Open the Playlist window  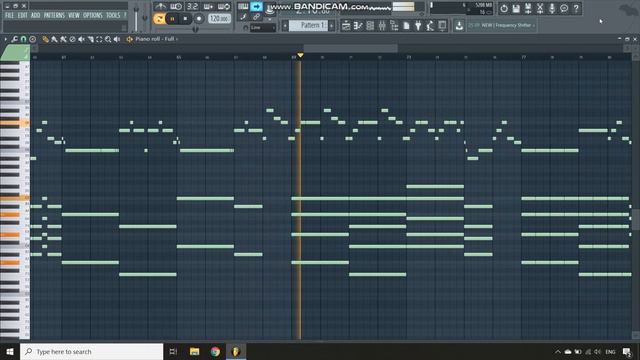click(346, 26)
